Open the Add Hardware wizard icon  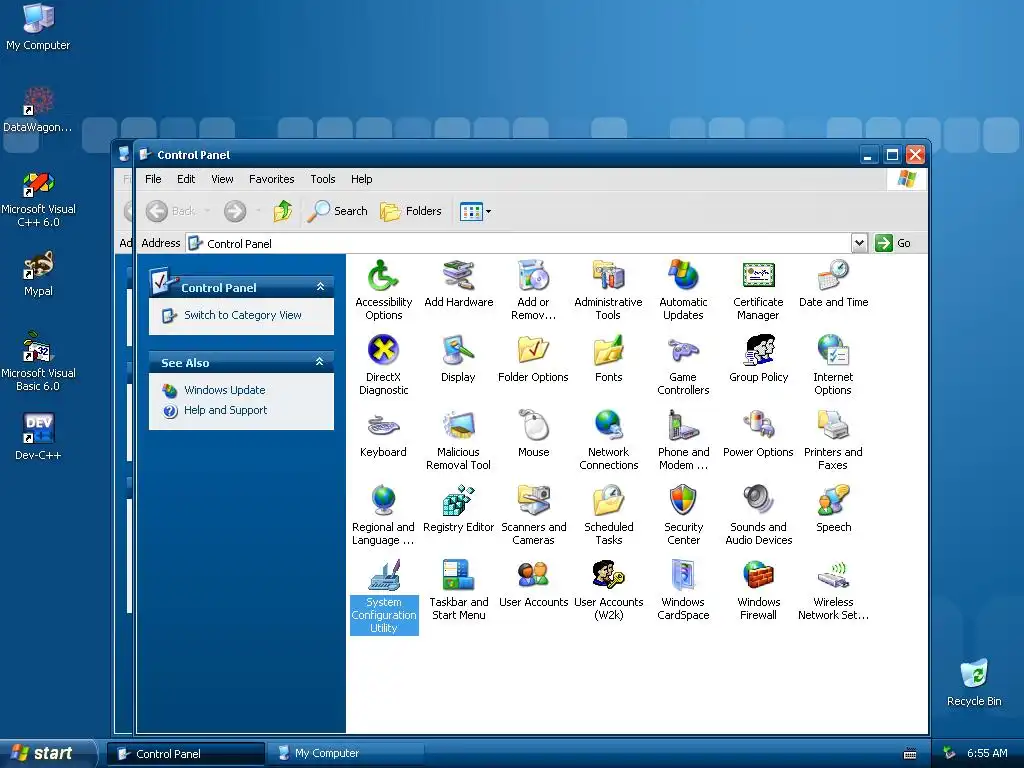(458, 283)
